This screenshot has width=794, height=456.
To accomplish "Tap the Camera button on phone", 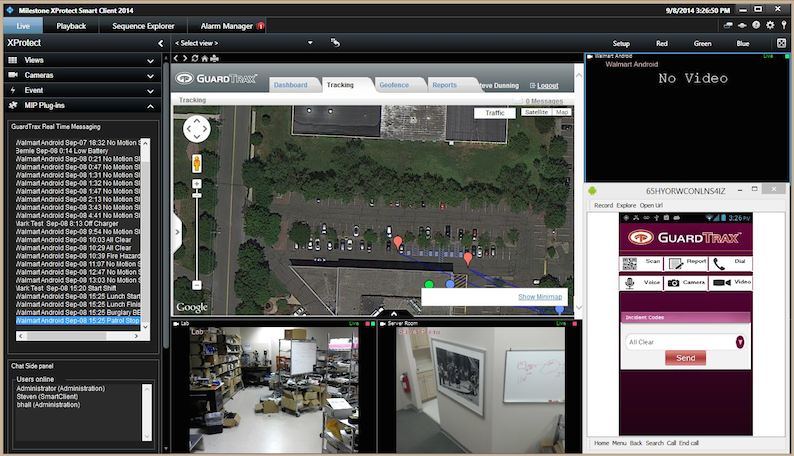I will coord(686,282).
